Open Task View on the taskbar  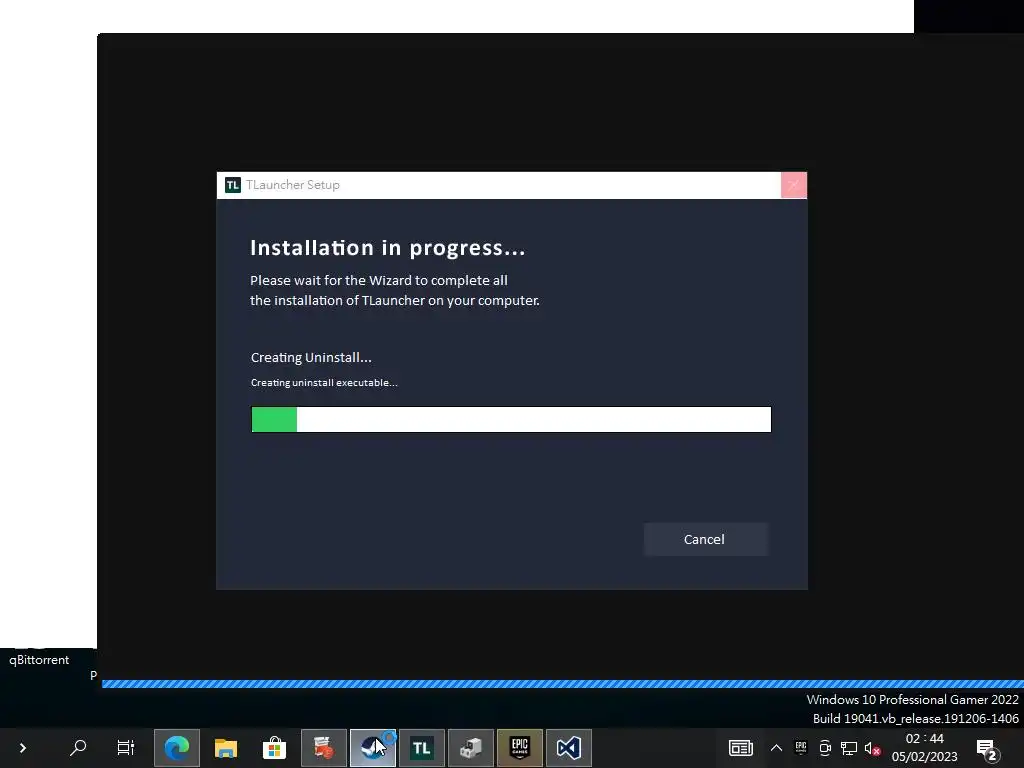(125, 748)
